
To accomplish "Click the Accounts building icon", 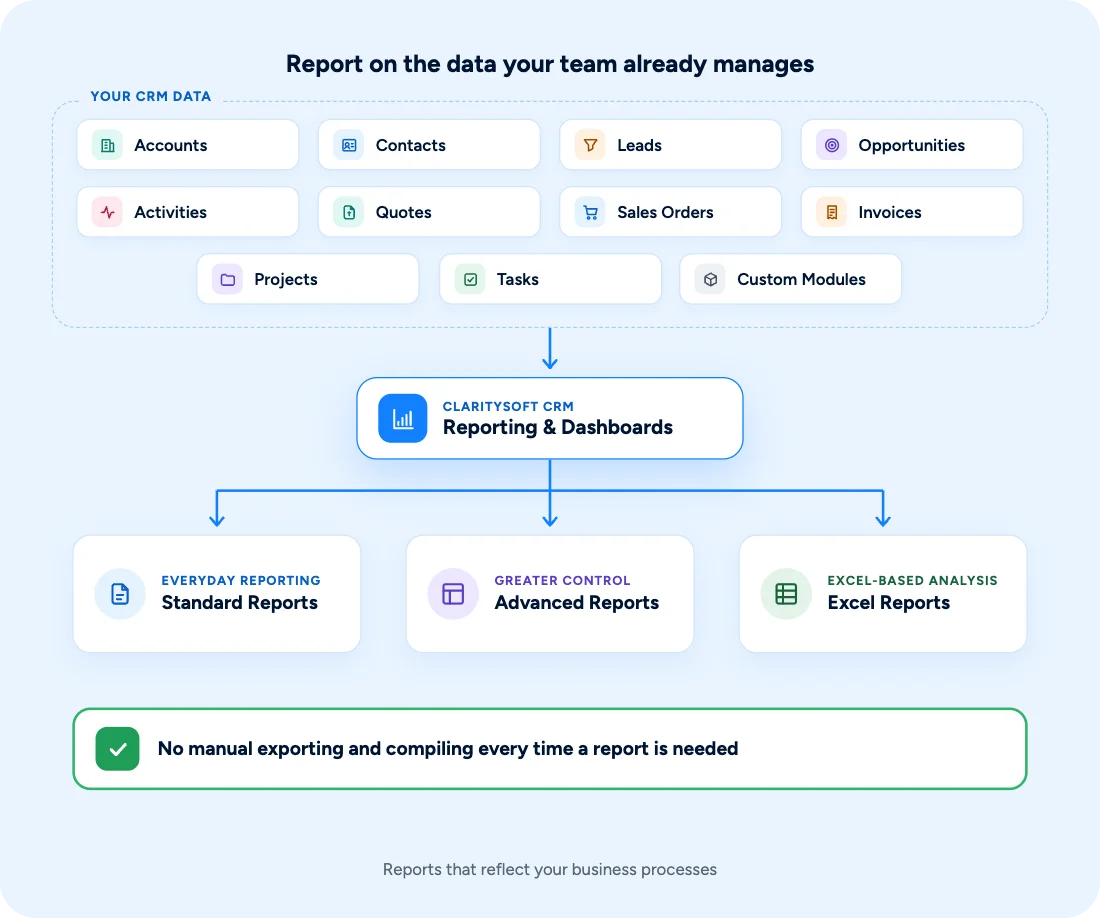I will [x=107, y=145].
